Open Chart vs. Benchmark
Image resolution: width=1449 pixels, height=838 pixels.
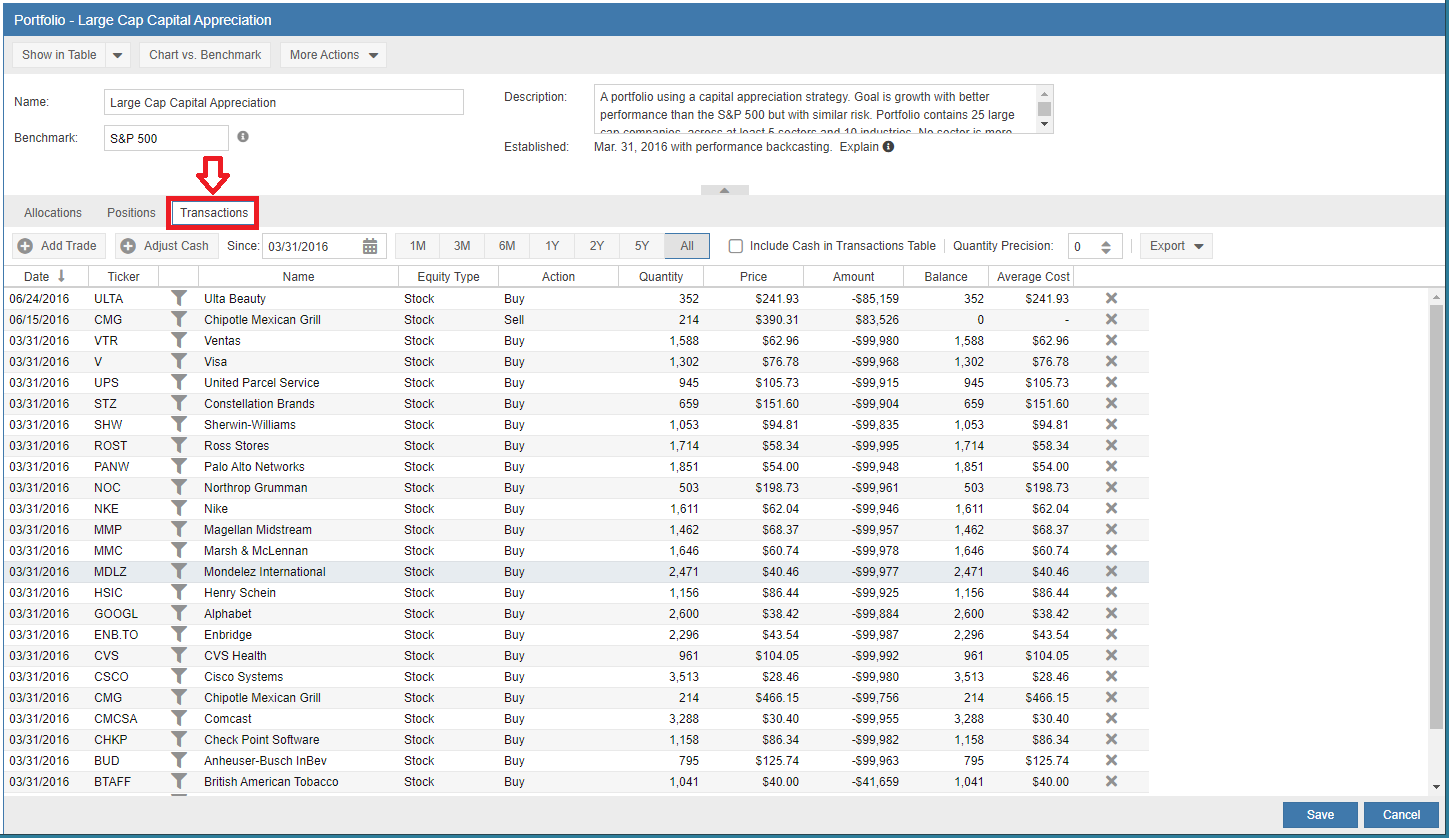click(x=205, y=55)
